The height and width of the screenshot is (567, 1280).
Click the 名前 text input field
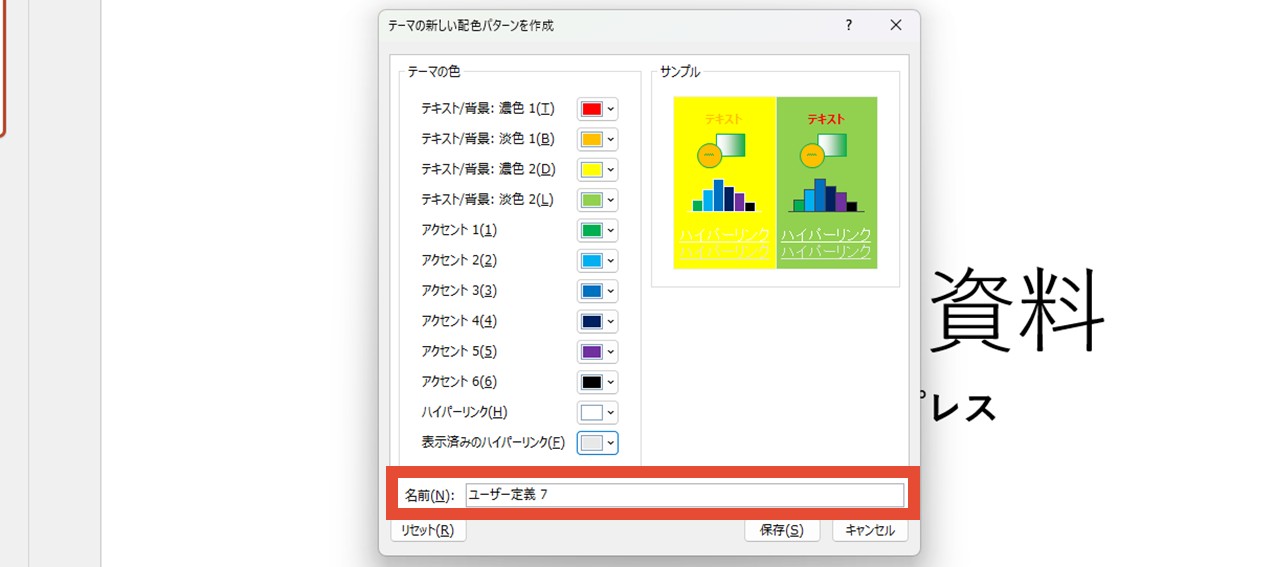tap(684, 495)
